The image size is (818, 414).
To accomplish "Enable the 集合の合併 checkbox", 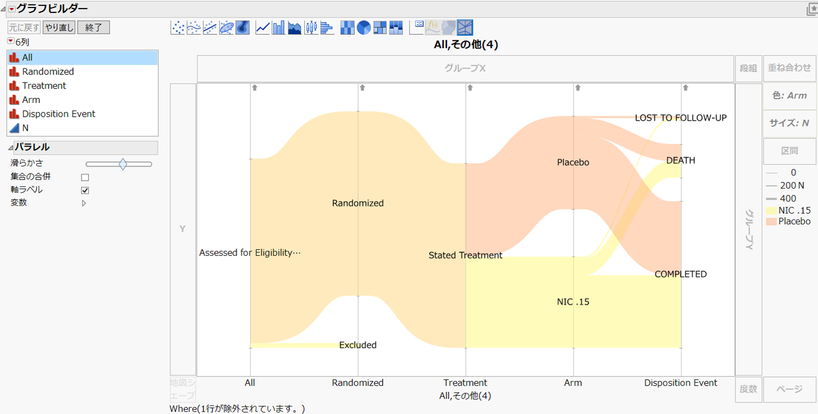I will [x=85, y=177].
